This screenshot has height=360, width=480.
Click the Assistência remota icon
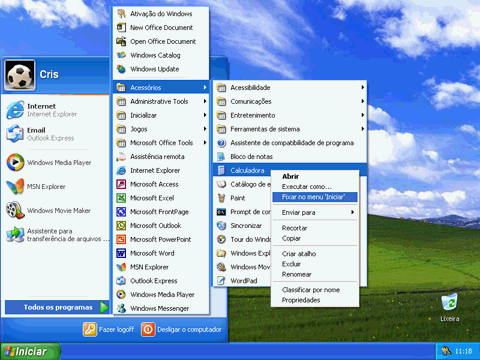tap(121, 157)
